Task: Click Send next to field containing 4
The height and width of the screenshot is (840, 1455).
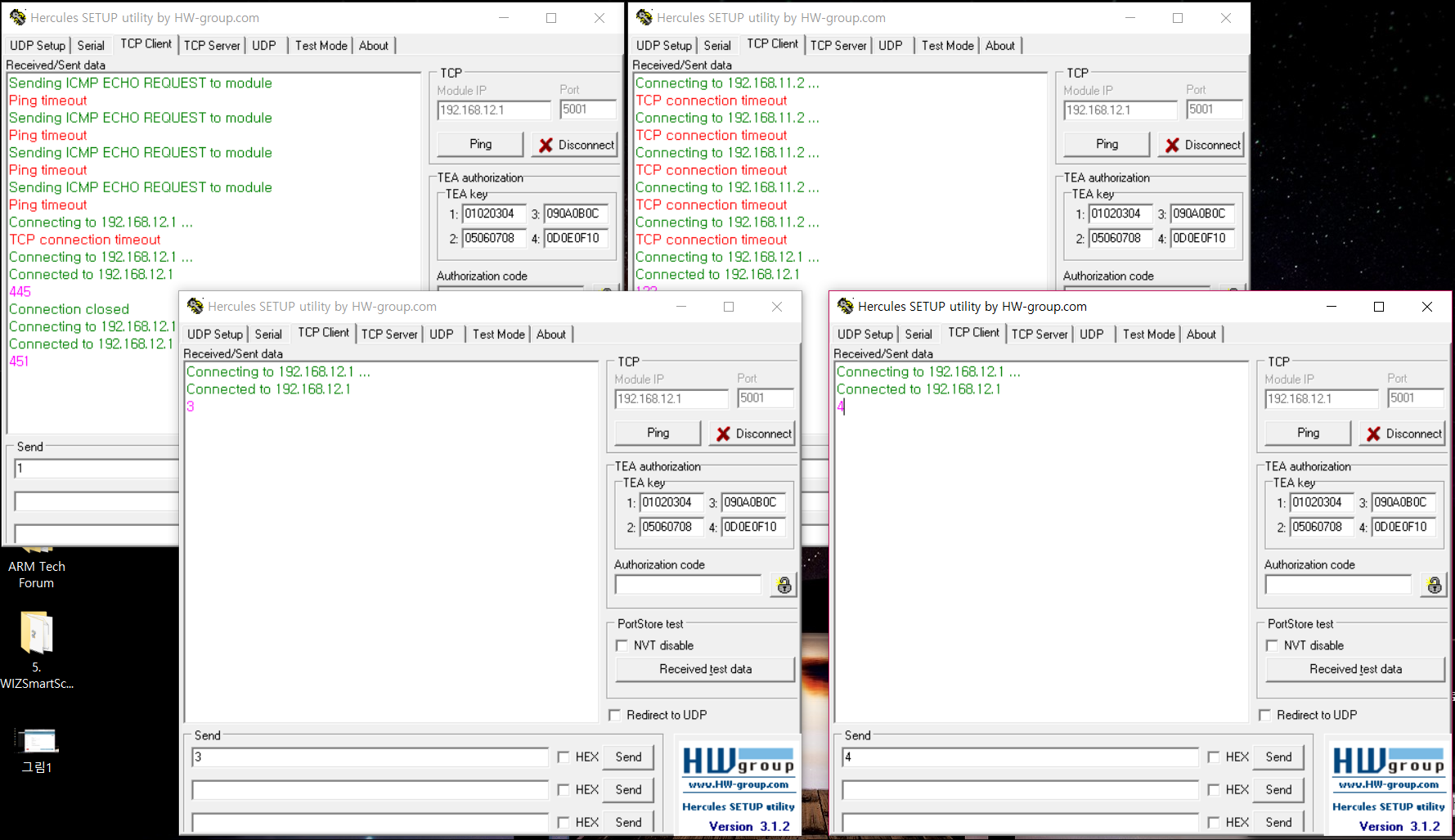Action: tap(1278, 757)
